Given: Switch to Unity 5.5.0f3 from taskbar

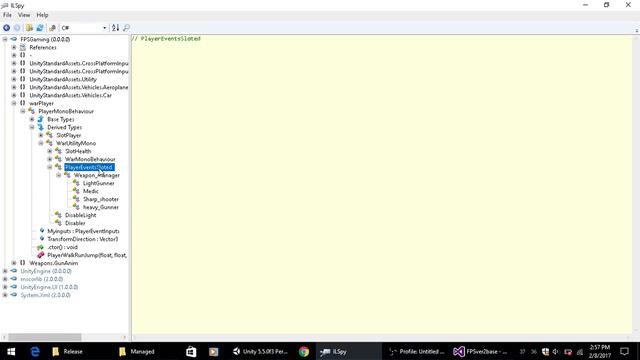Looking at the screenshot, I should point(260,351).
